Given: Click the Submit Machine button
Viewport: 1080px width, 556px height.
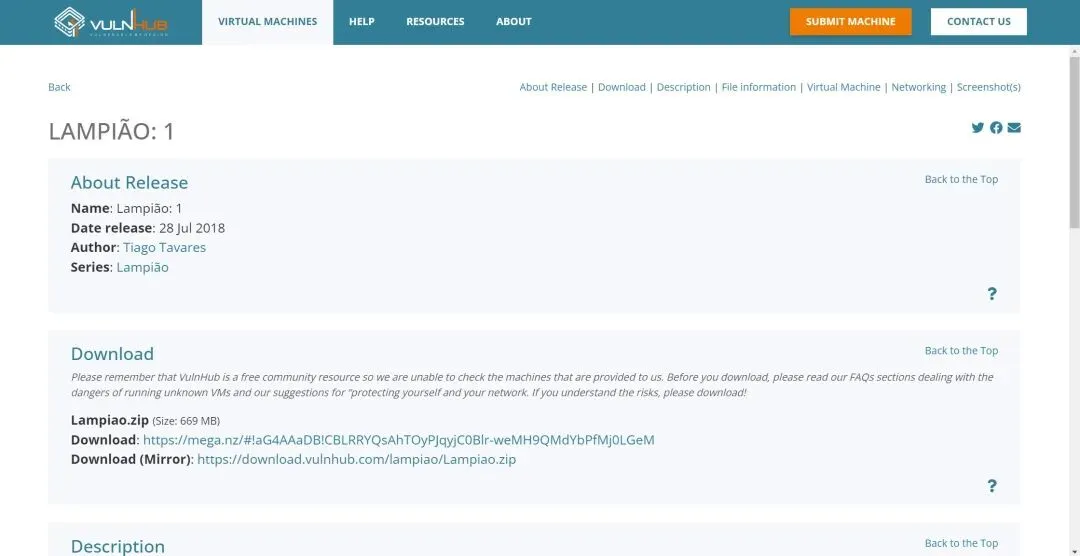Looking at the screenshot, I should pos(851,21).
